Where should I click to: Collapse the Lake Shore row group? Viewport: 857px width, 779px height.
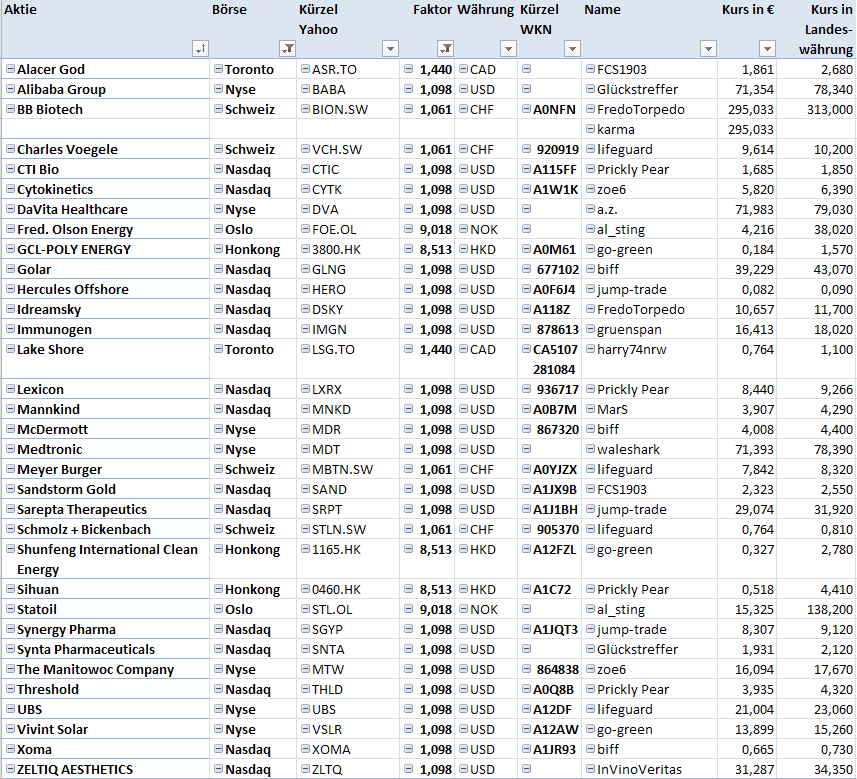(x=10, y=349)
